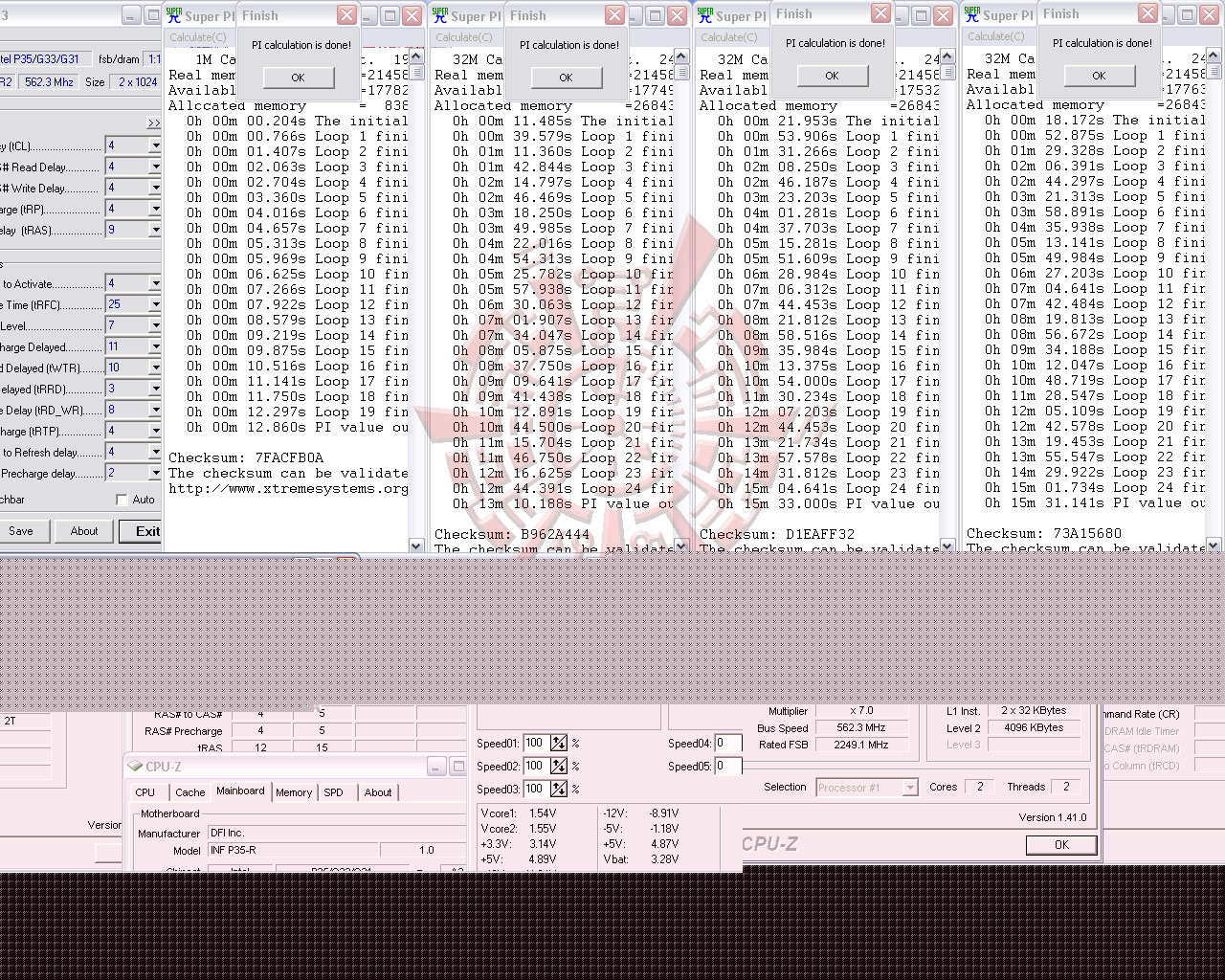Viewport: 1225px width, 980px height.
Task: Open the Time (tRFC) dropdown
Action: pos(155,304)
